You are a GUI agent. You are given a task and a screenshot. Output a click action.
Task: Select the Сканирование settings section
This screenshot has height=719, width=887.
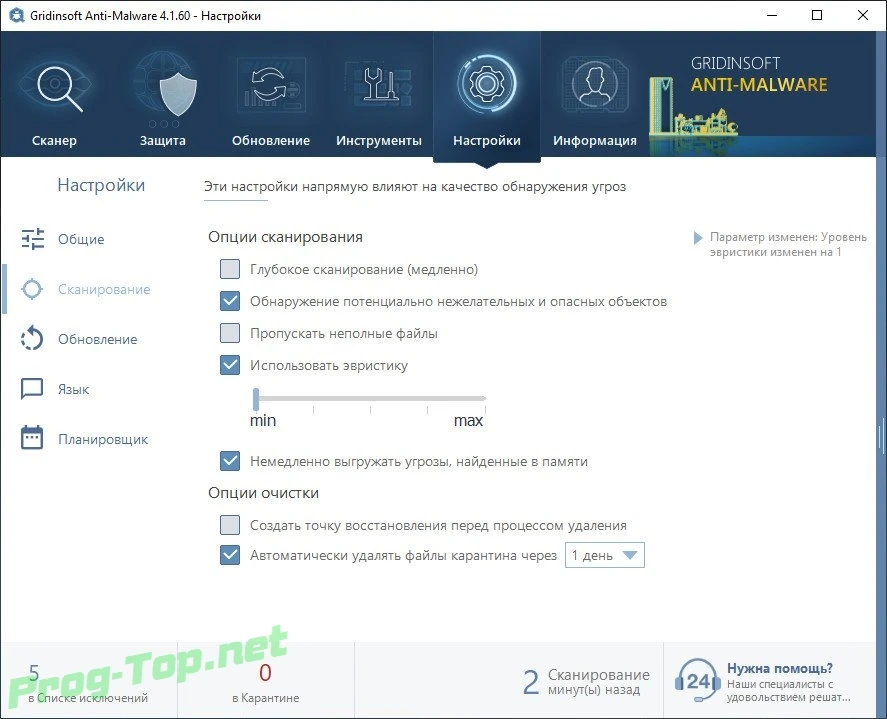pyautogui.click(x=104, y=289)
